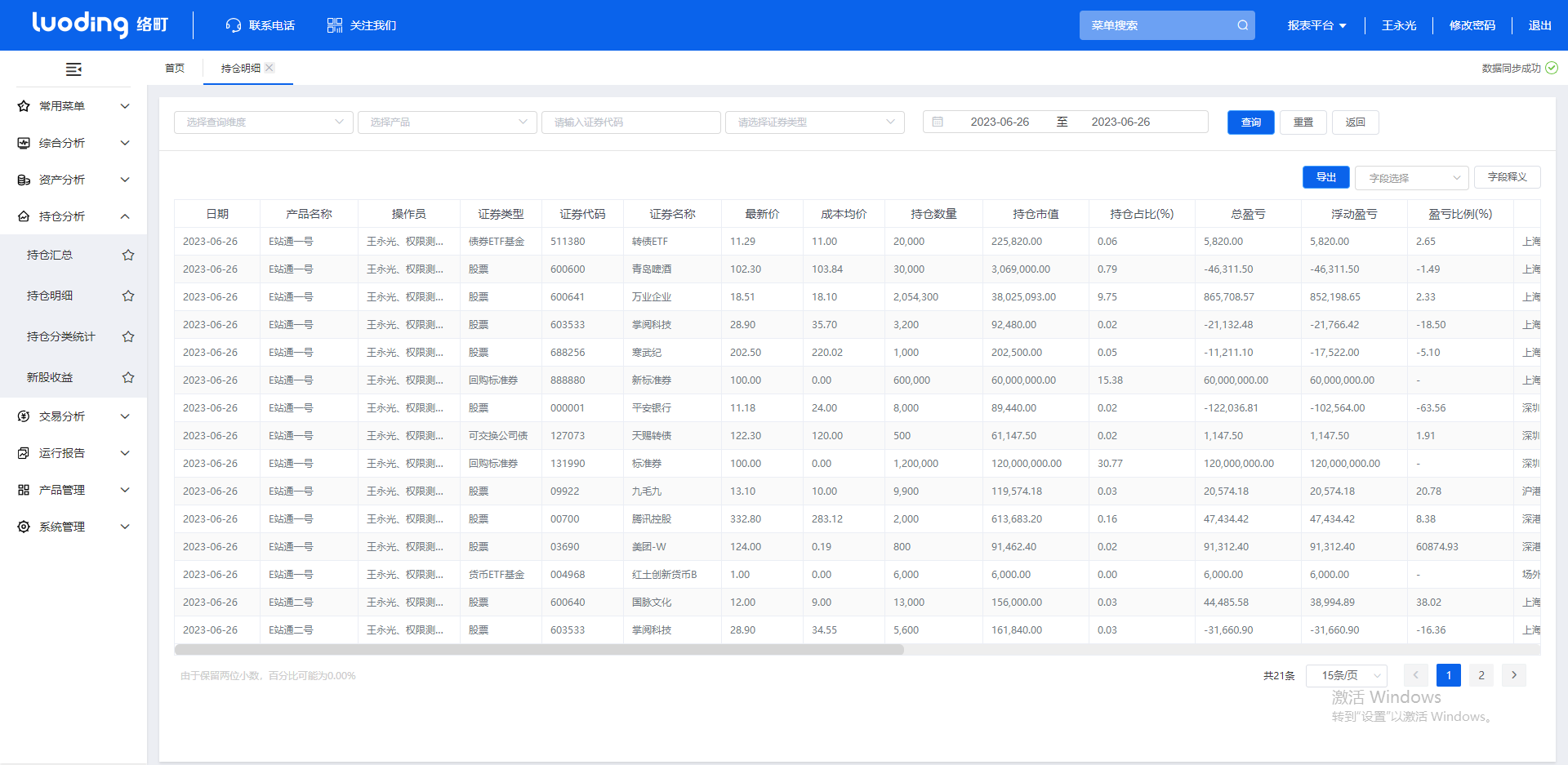The image size is (1568, 765).
Task: Click the next page arrow
Action: (1514, 675)
